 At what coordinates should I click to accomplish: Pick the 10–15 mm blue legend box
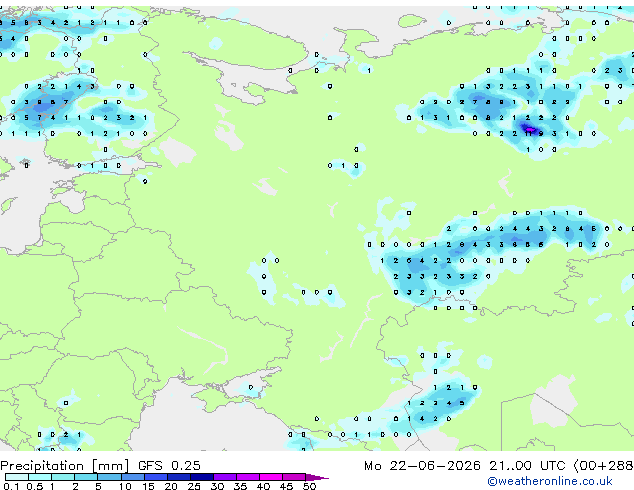coord(132,477)
